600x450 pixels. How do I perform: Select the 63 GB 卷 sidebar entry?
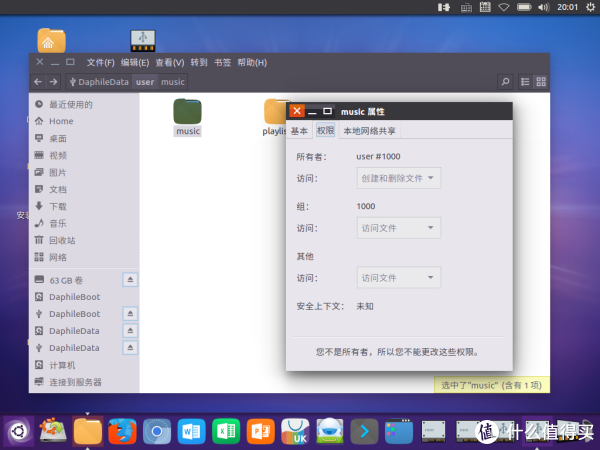pyautogui.click(x=77, y=280)
